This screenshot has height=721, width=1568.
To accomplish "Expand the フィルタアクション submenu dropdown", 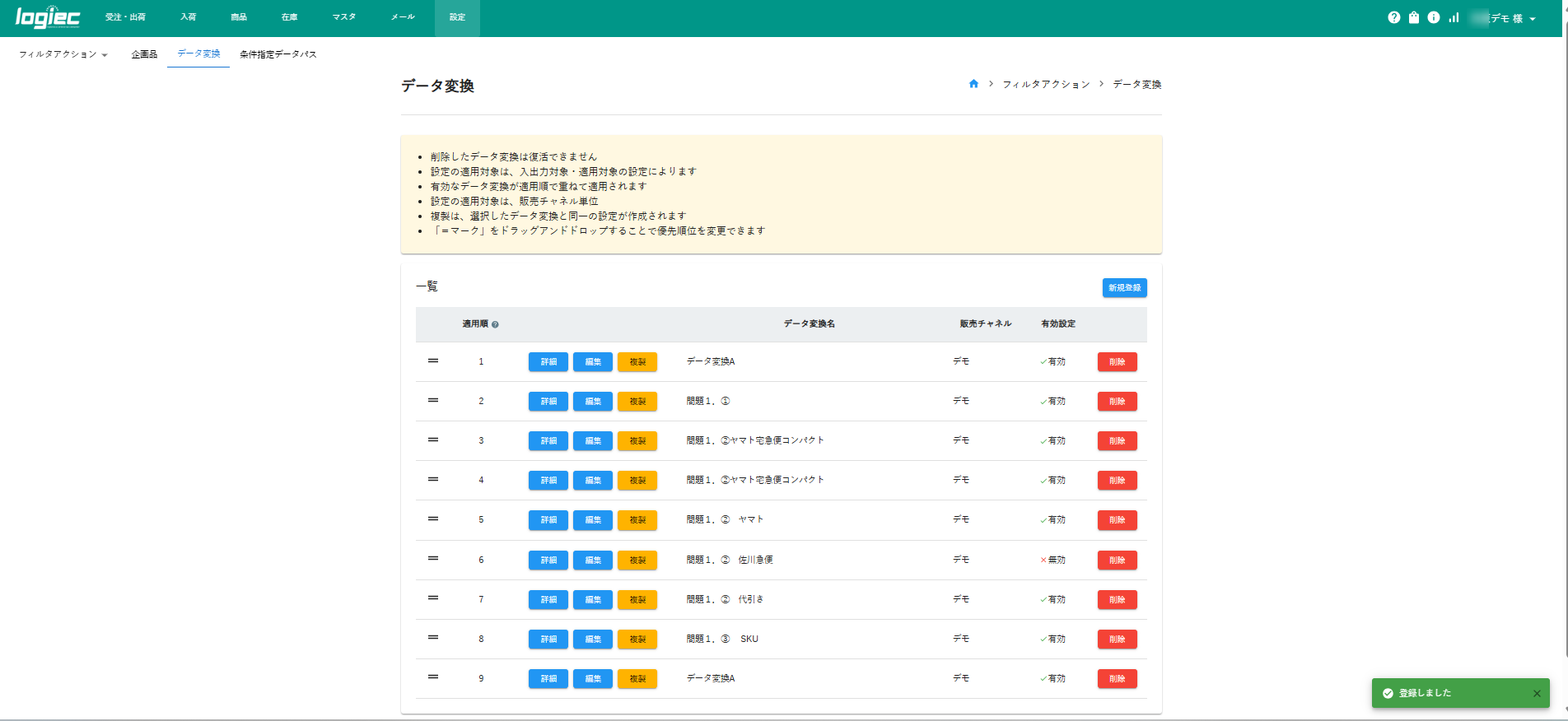I will click(x=63, y=54).
